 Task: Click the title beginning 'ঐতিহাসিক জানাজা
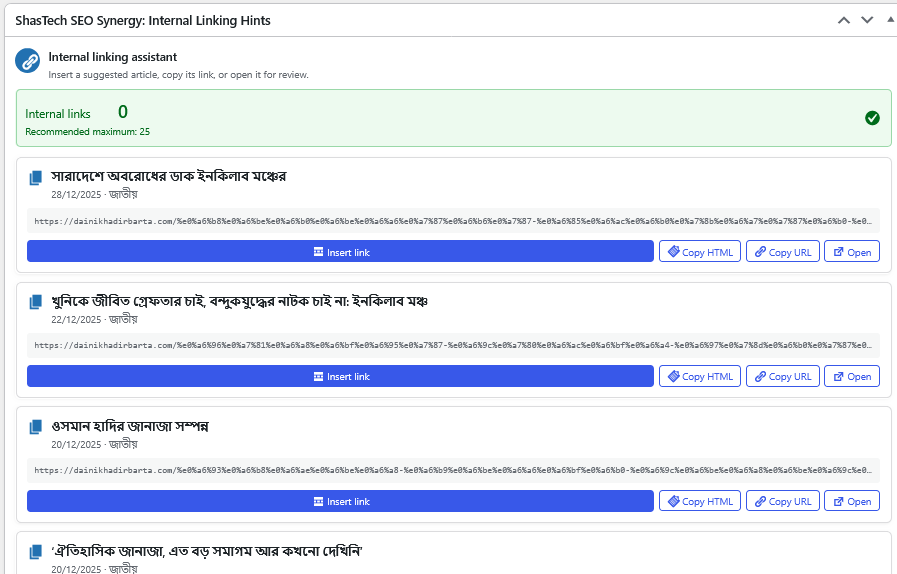(207, 551)
